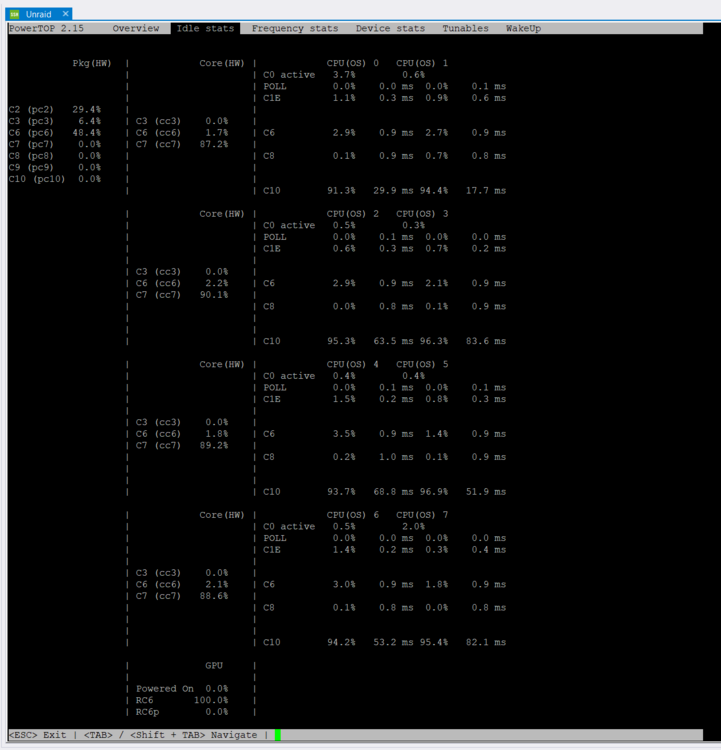This screenshot has width=721, height=750.
Task: Click the C6 (cc6) 2.2% value
Action: [217, 283]
